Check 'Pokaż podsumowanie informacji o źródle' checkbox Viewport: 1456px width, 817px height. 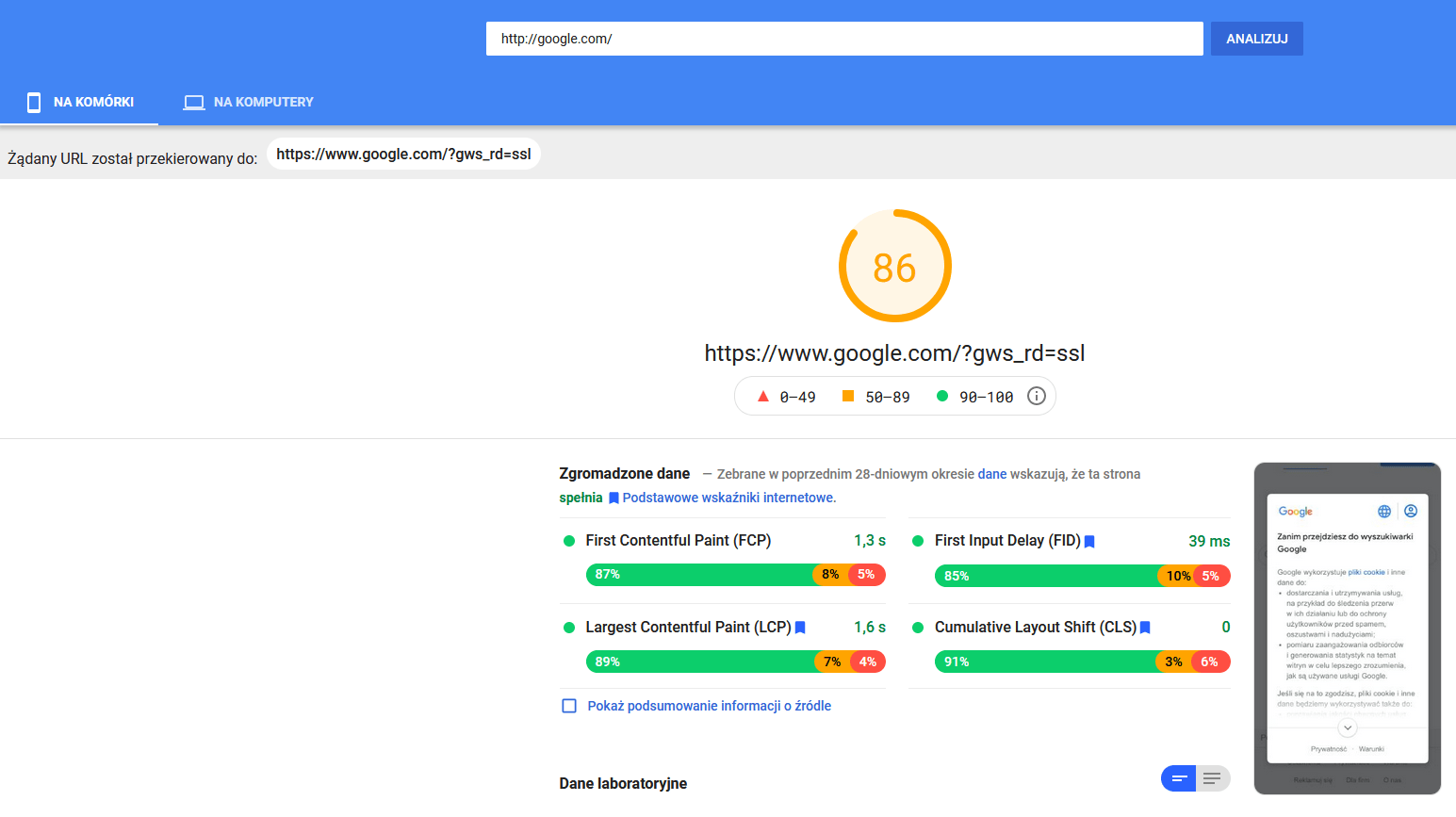tap(569, 706)
